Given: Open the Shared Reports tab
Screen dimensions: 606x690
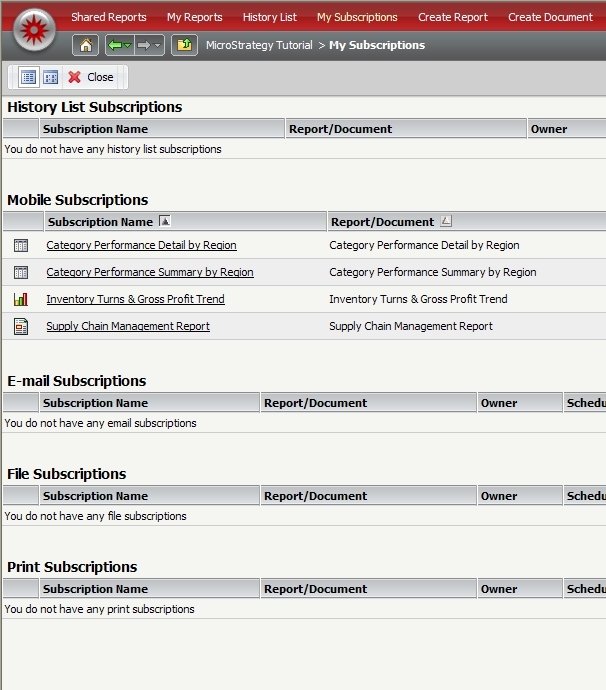Looking at the screenshot, I should click(x=108, y=17).
